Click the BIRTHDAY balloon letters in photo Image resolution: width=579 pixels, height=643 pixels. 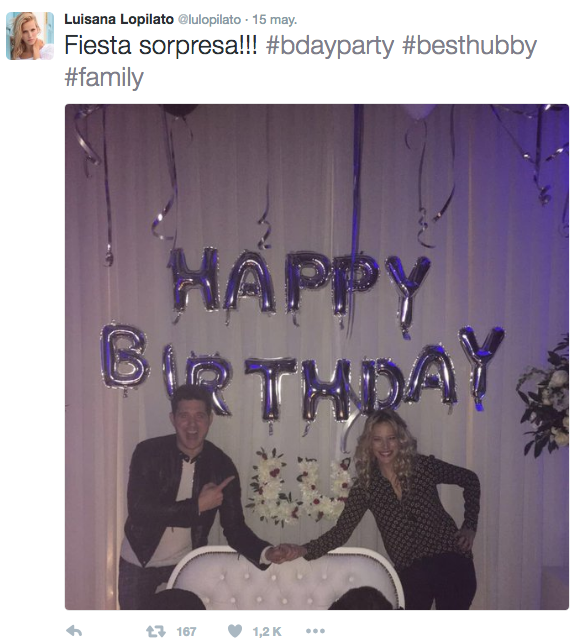303,371
